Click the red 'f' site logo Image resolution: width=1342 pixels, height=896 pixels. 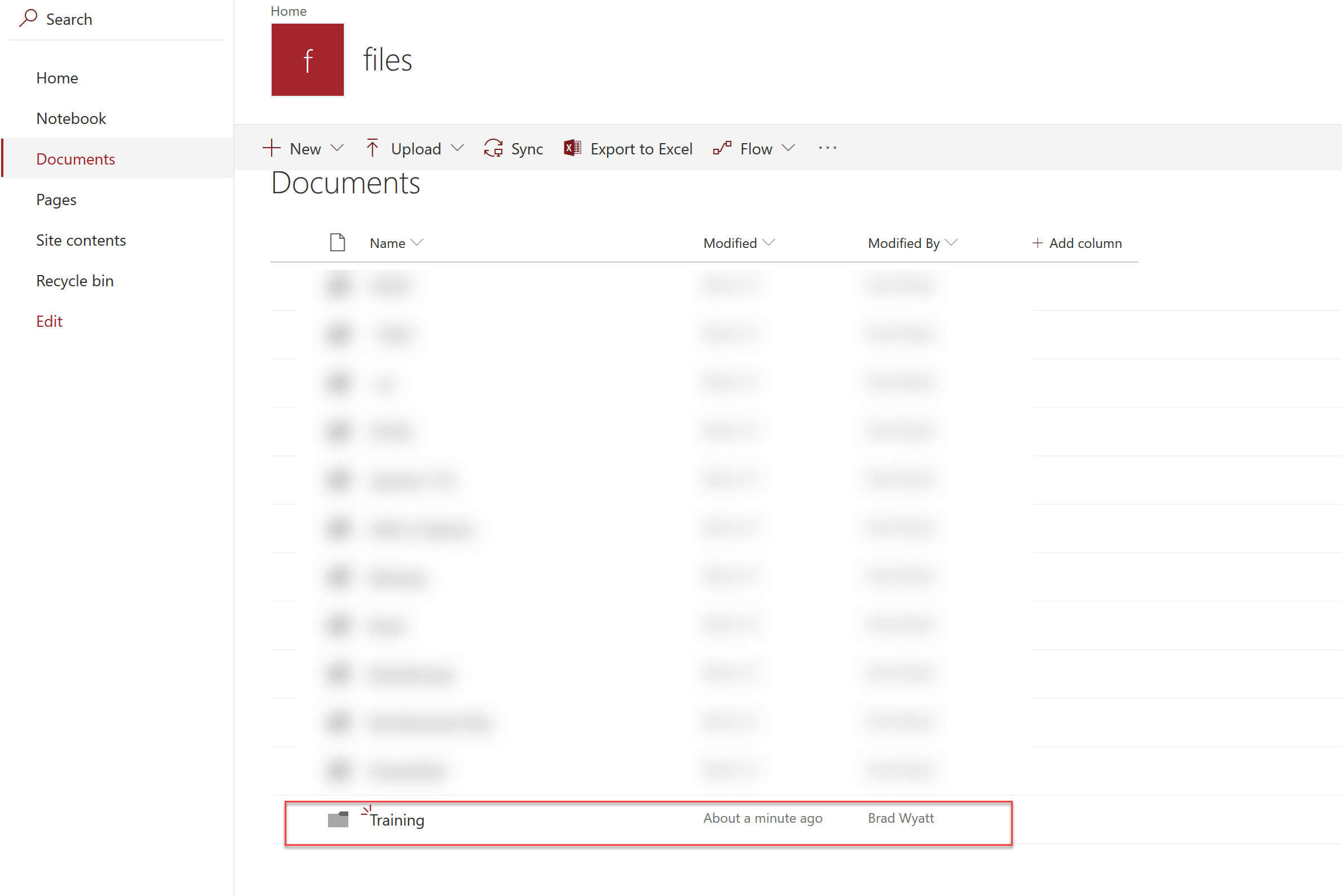click(x=308, y=59)
